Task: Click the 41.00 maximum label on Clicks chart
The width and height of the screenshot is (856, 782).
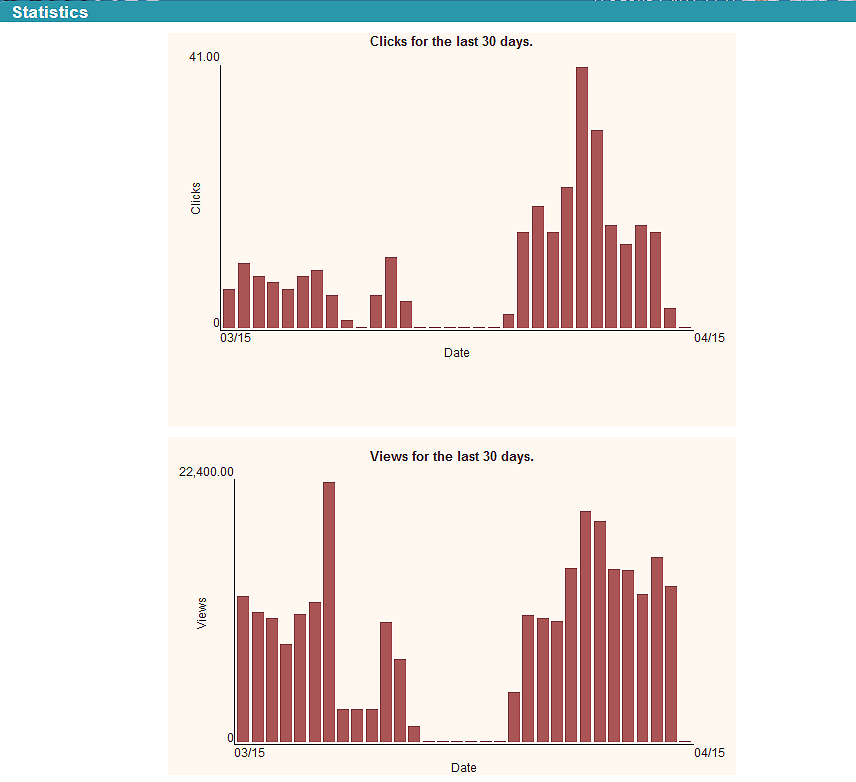Action: 204,57
